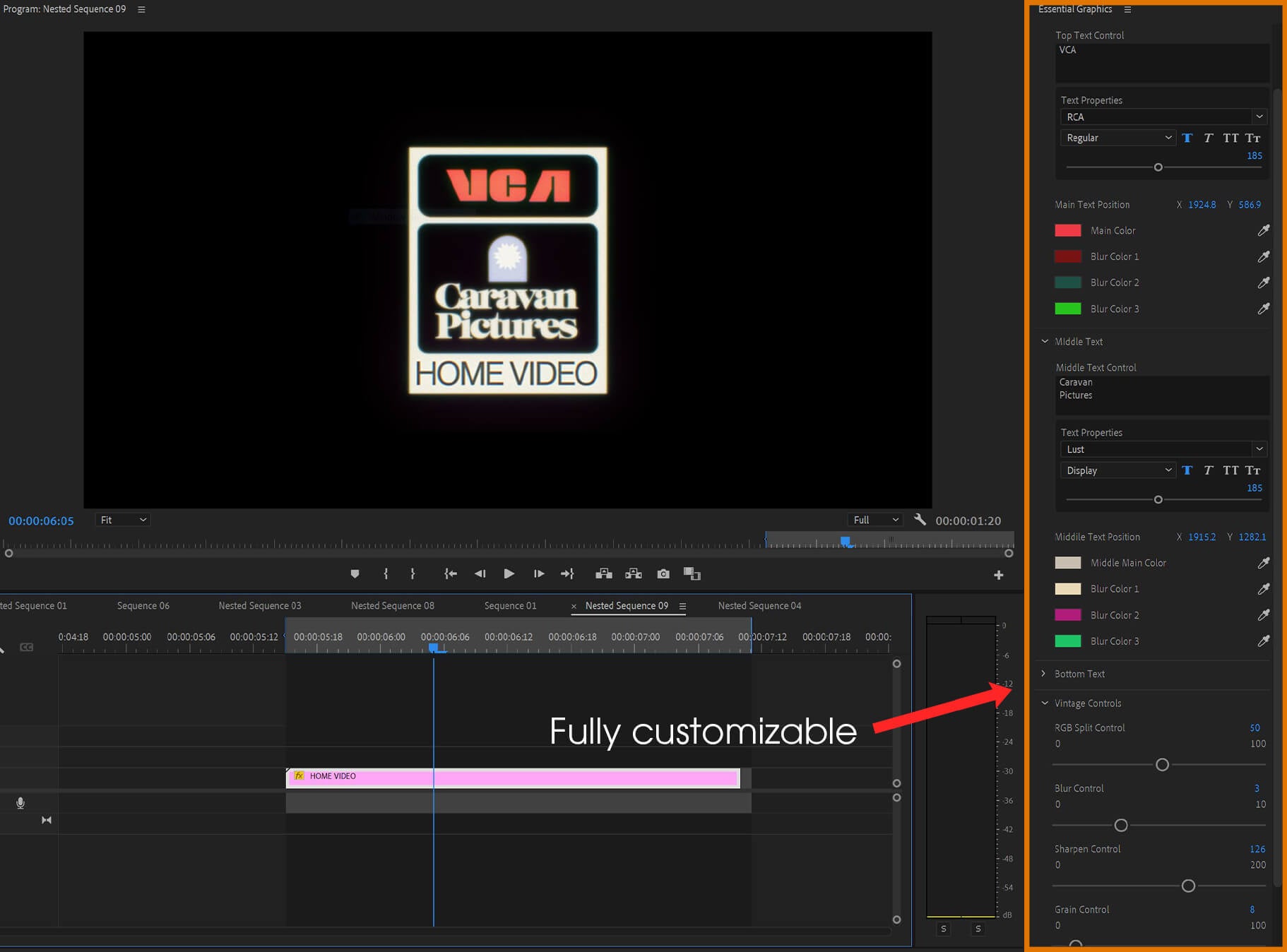
Task: Switch to the Nested Sequence 08 tab
Action: coord(392,605)
